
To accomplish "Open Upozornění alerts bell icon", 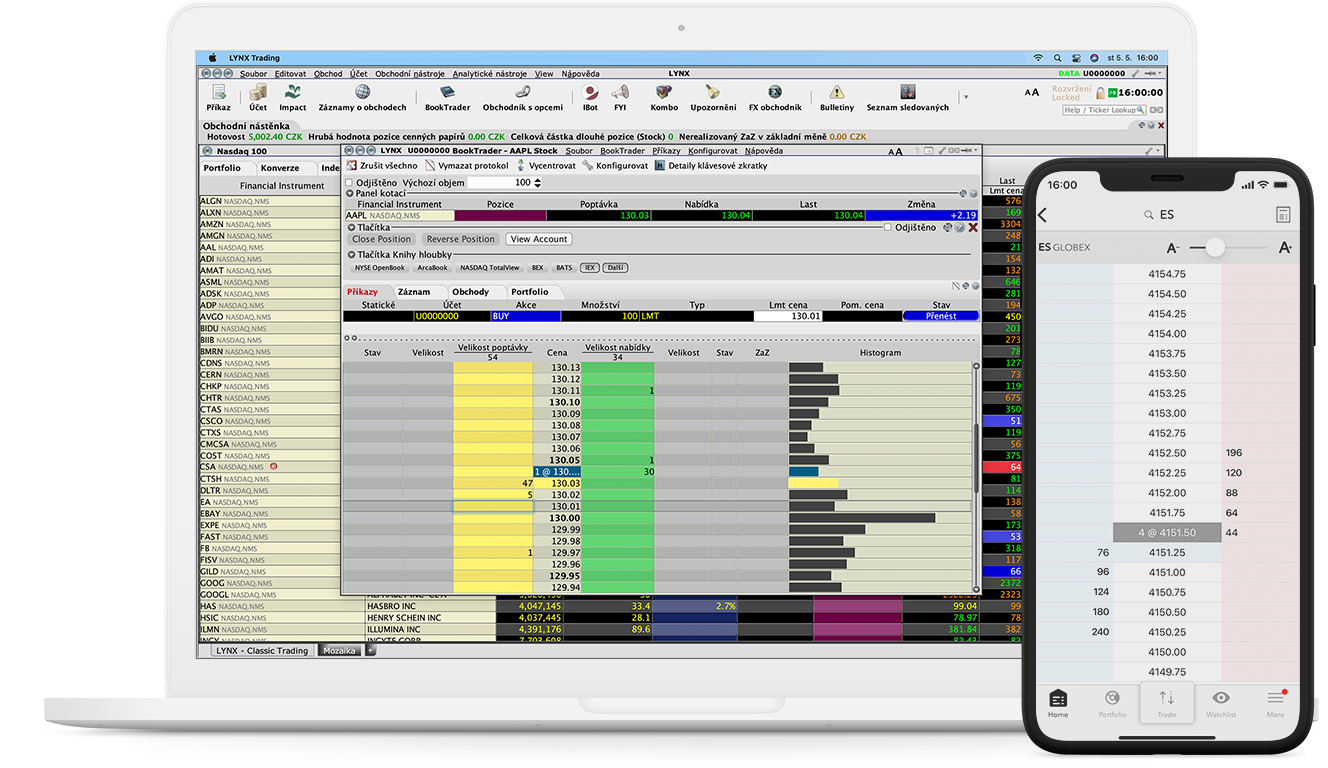I will coord(713,97).
